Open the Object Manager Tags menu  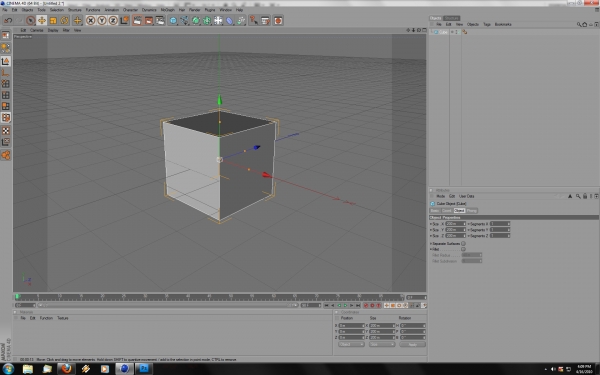[x=487, y=24]
